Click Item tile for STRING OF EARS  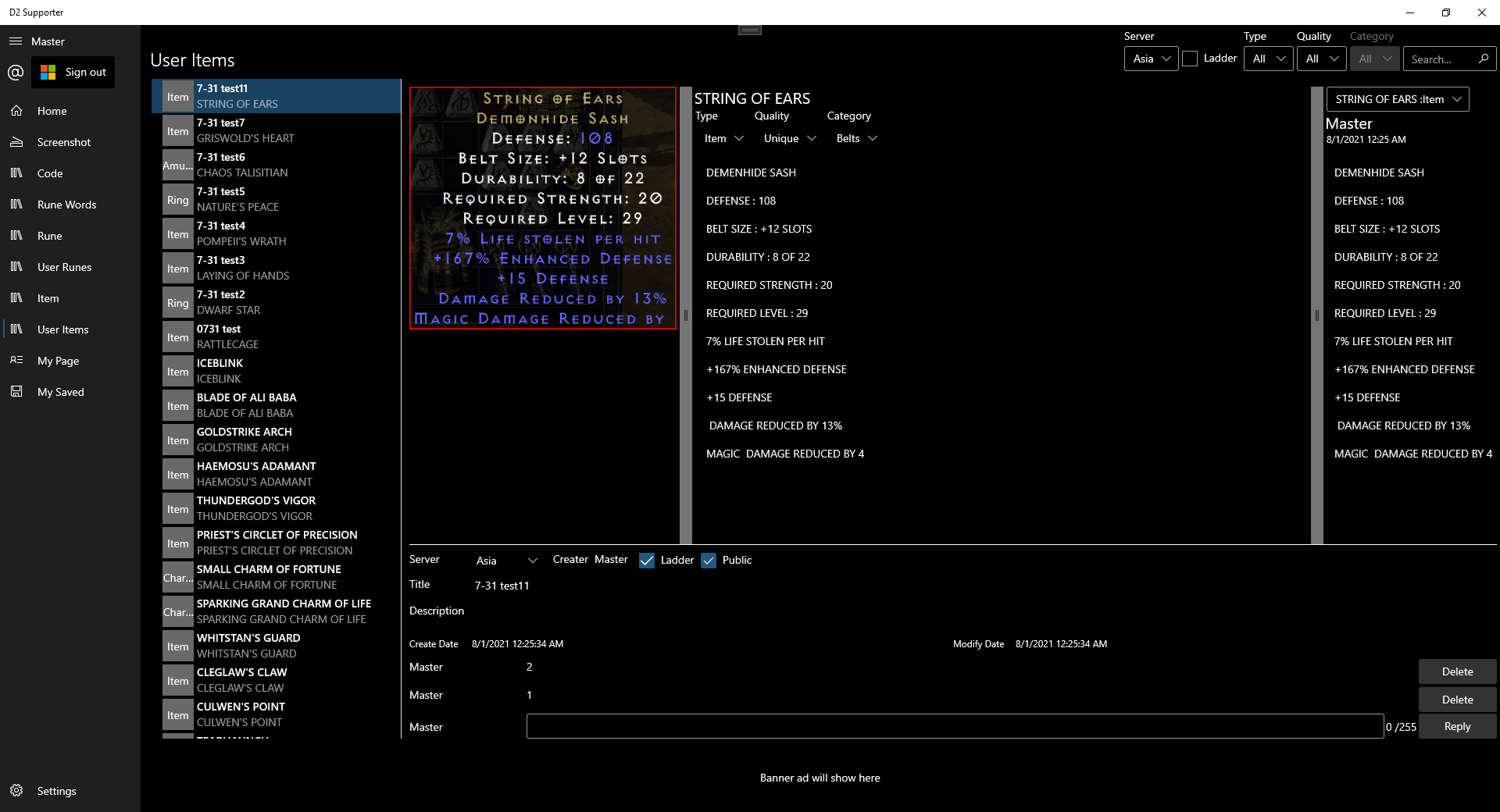click(x=178, y=97)
